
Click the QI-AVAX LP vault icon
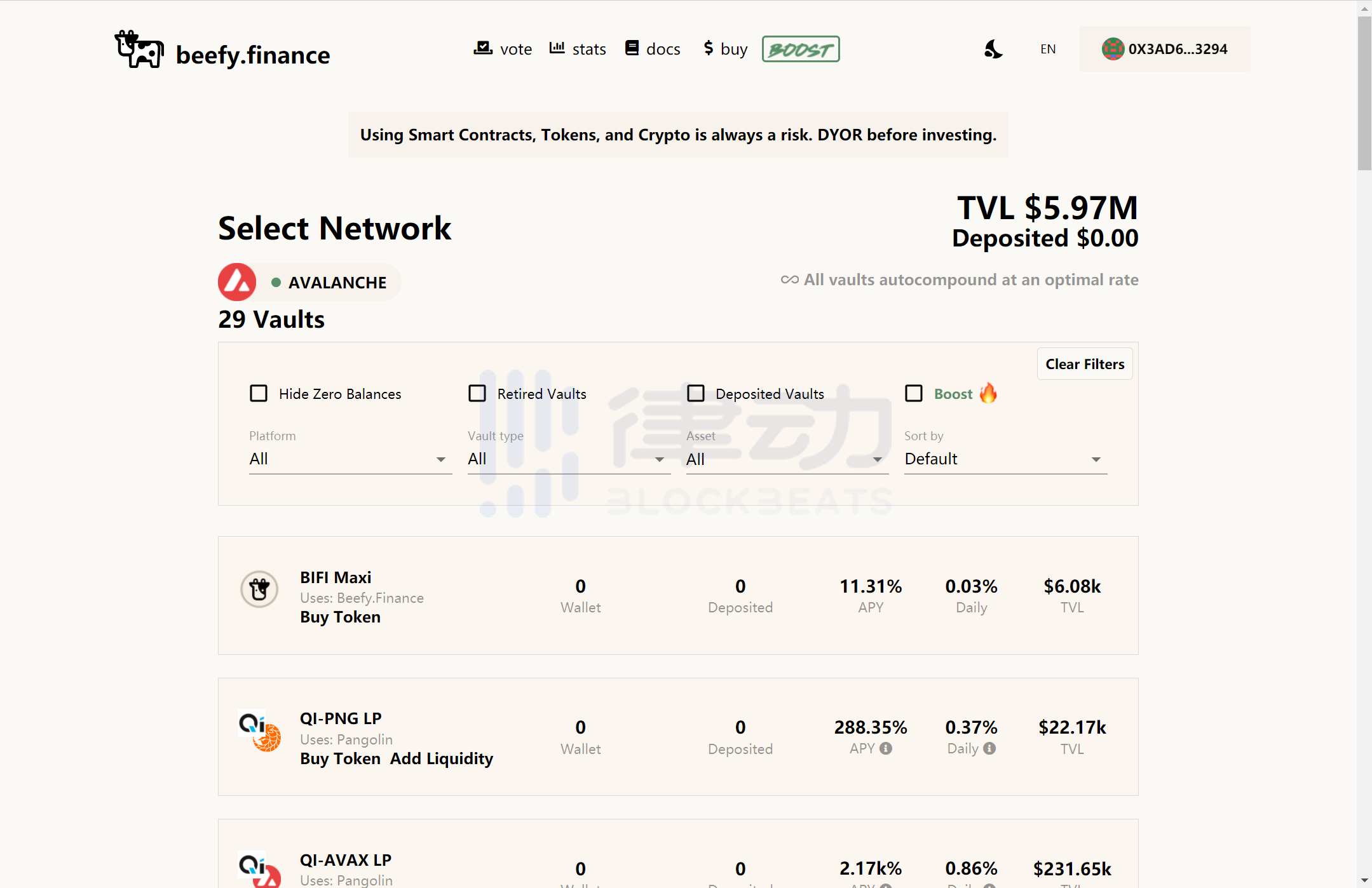[x=259, y=869]
